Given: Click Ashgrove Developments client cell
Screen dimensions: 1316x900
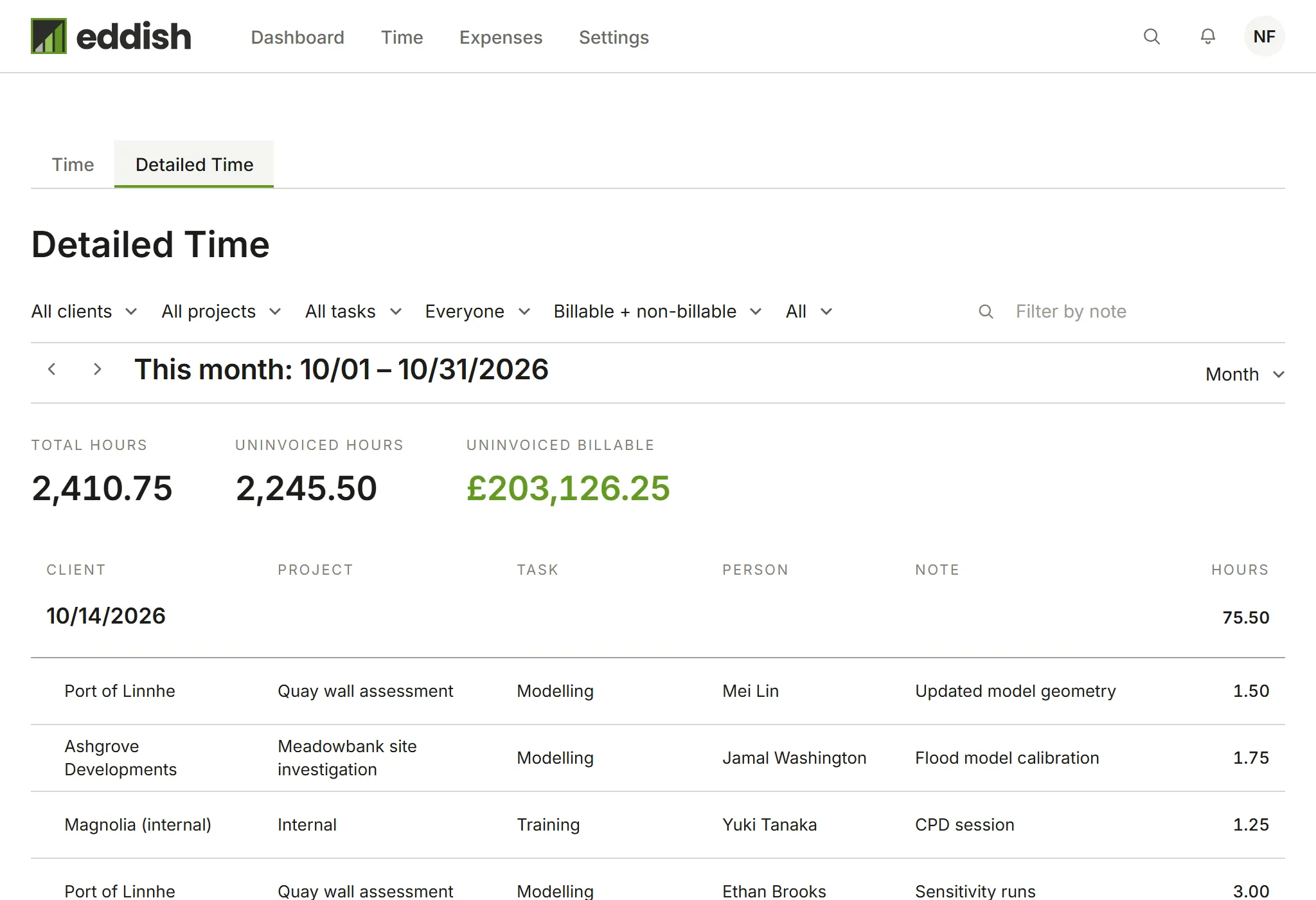Looking at the screenshot, I should (120, 758).
